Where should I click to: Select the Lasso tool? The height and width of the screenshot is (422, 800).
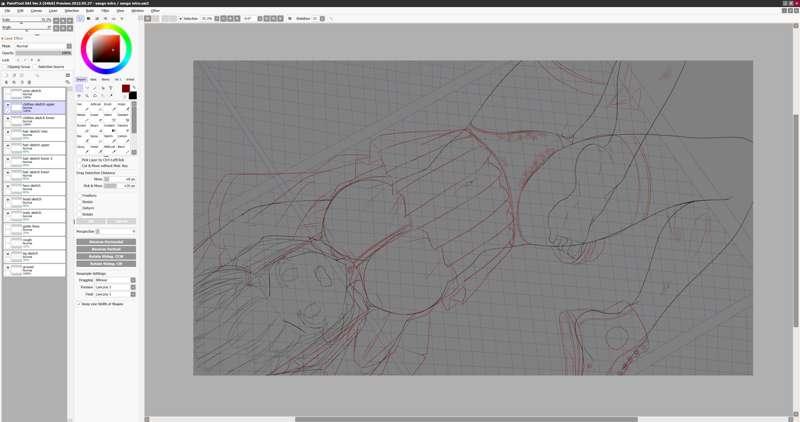coord(87,88)
